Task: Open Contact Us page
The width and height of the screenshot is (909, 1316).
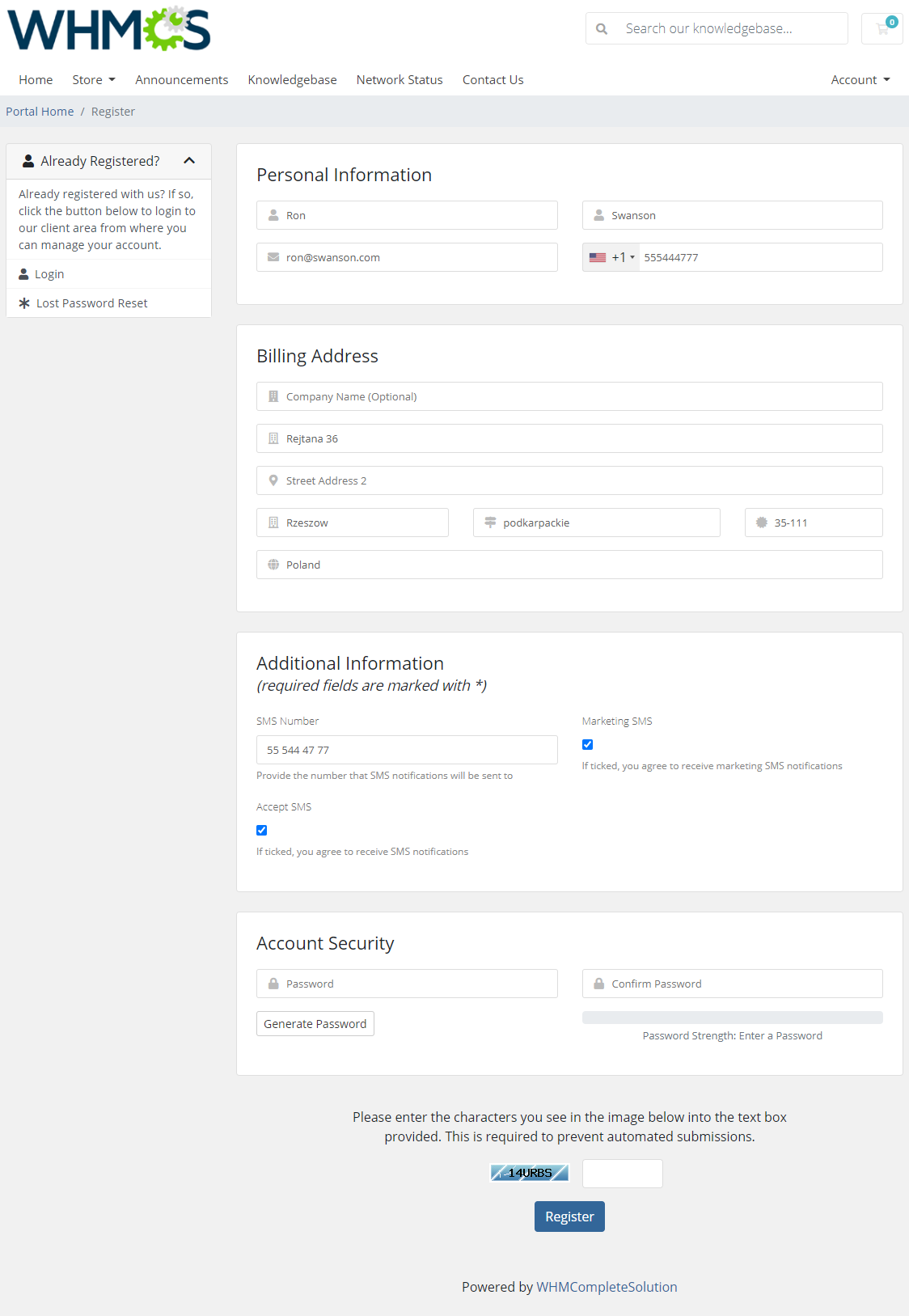Action: point(493,79)
